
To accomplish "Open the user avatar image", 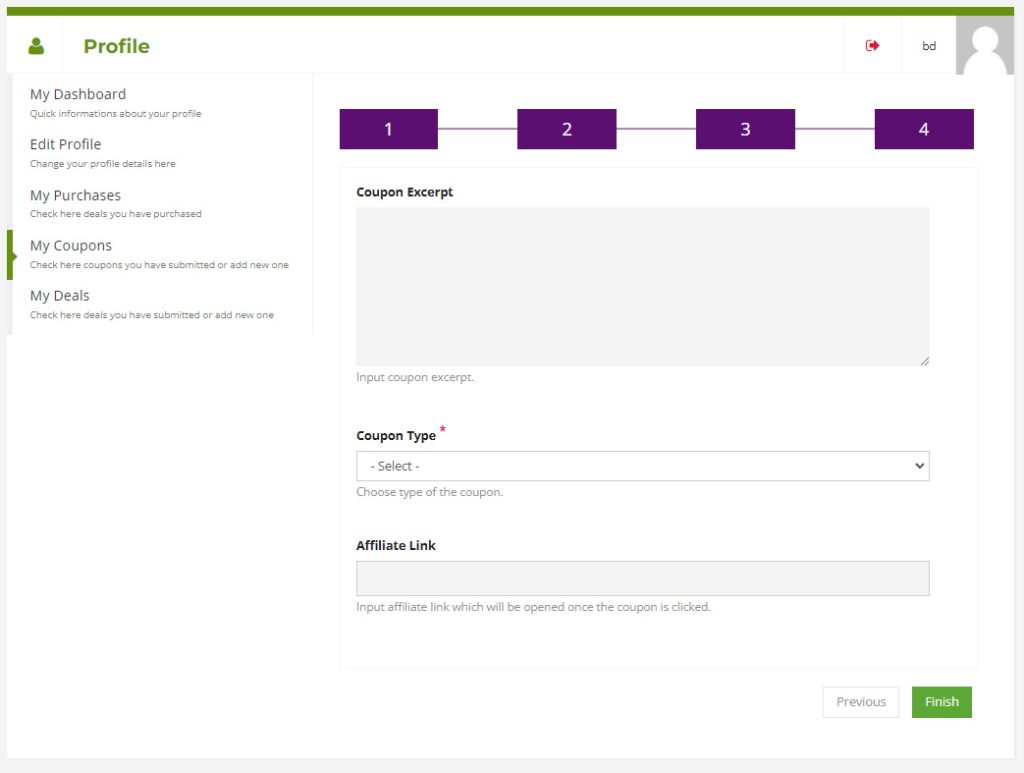I will tap(985, 46).
